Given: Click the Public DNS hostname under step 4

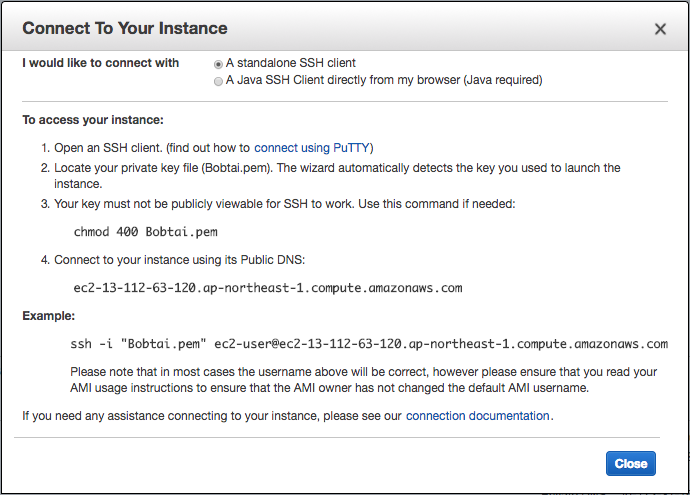Looking at the screenshot, I should click(x=268, y=287).
